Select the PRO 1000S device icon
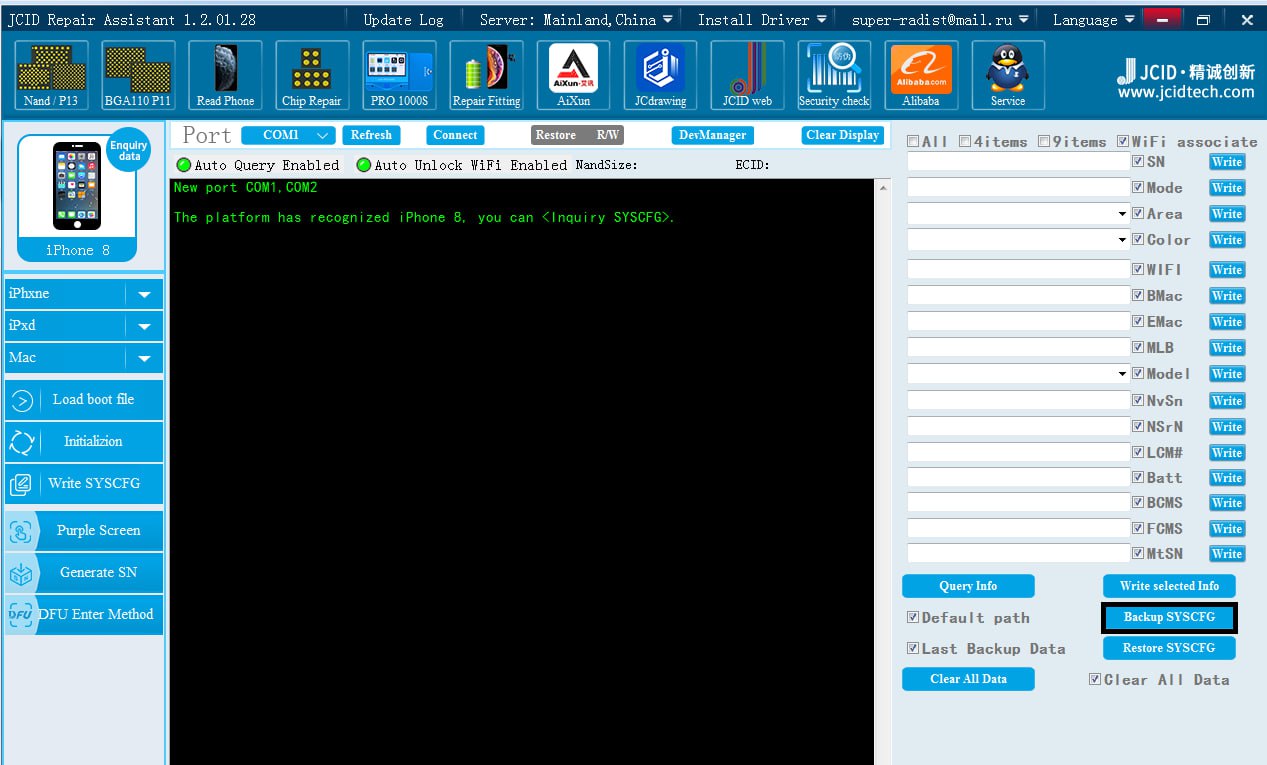The image size is (1267, 765). [x=399, y=75]
